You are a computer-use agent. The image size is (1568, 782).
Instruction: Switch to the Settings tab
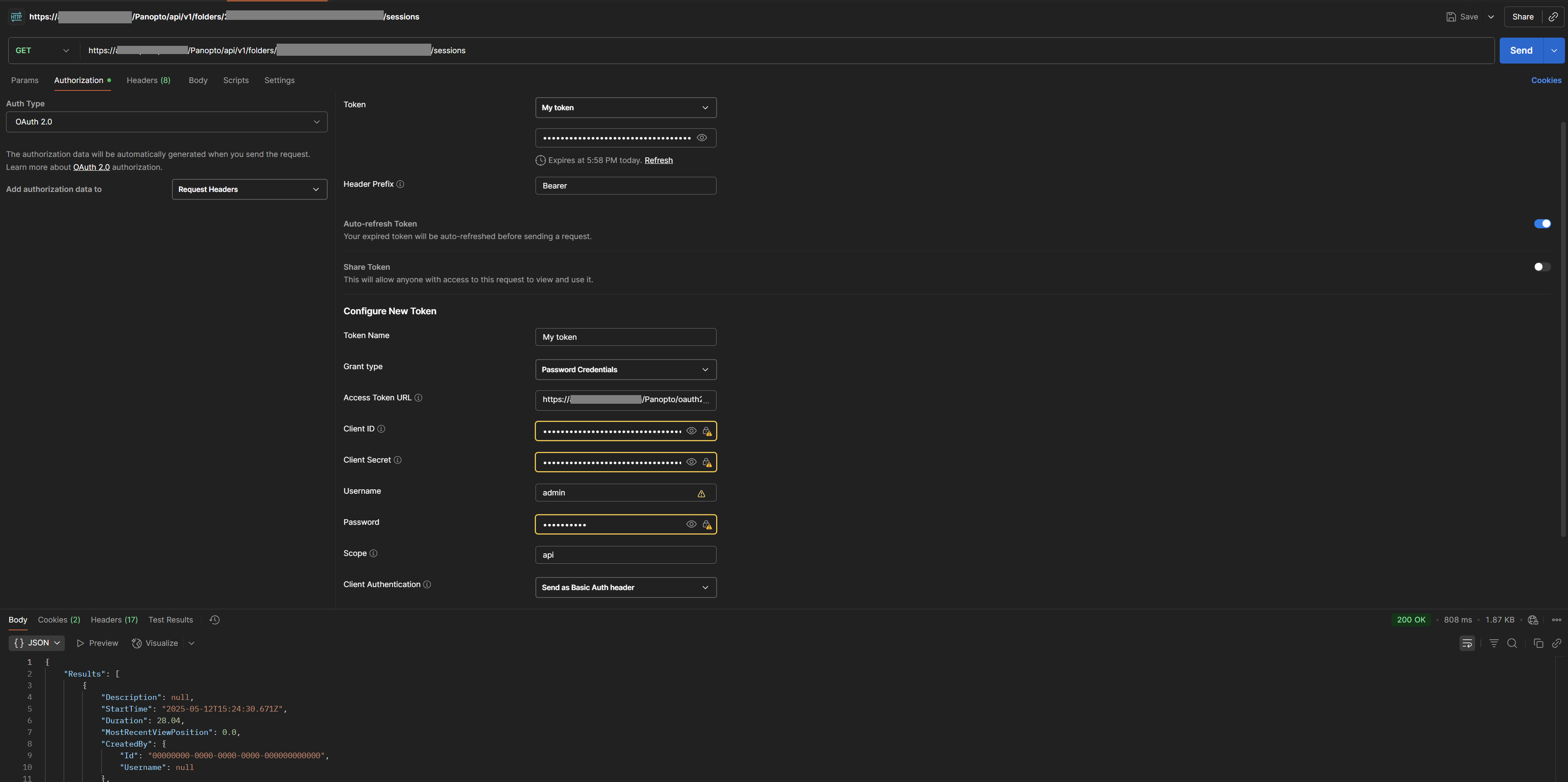(x=279, y=80)
